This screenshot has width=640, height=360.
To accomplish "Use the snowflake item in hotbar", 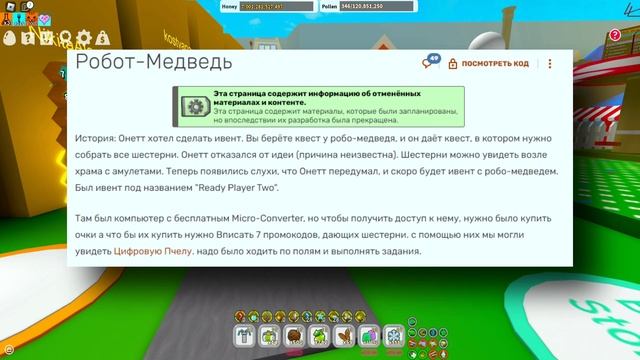I will point(394,336).
